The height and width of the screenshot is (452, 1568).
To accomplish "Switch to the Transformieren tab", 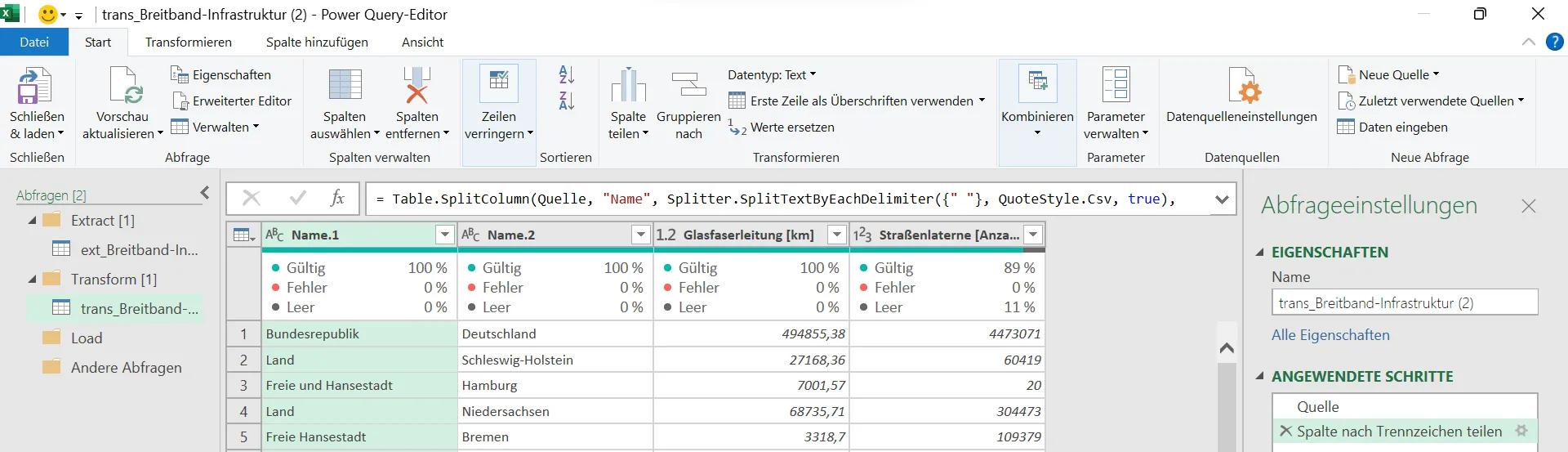I will tap(189, 42).
